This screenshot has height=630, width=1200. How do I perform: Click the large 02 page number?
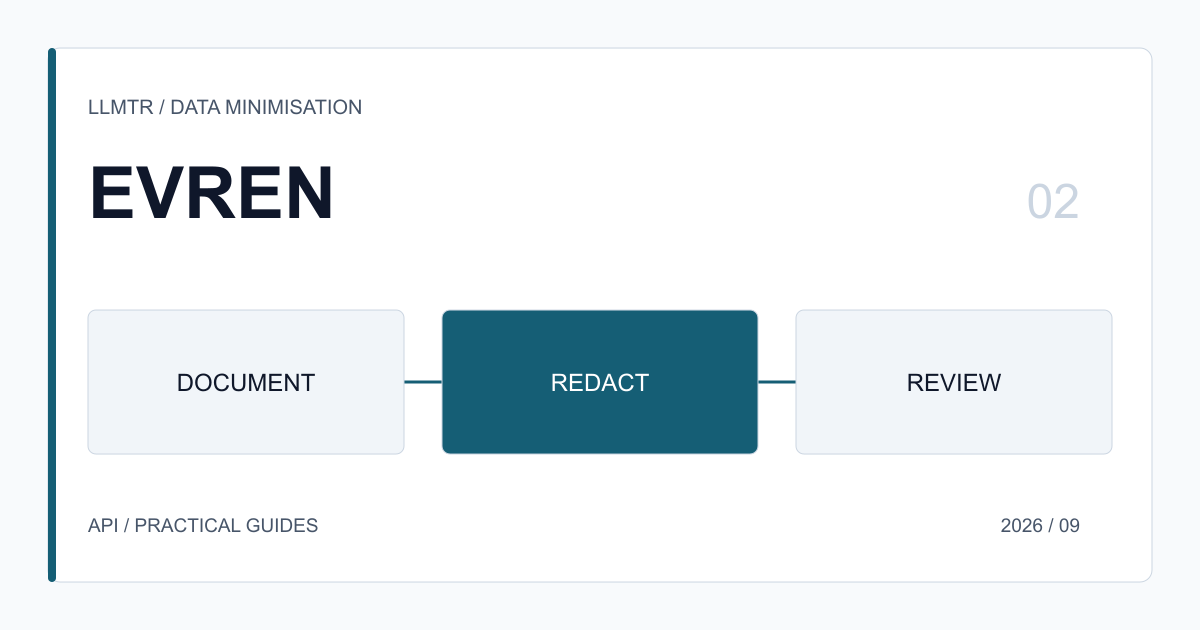pos(1053,202)
